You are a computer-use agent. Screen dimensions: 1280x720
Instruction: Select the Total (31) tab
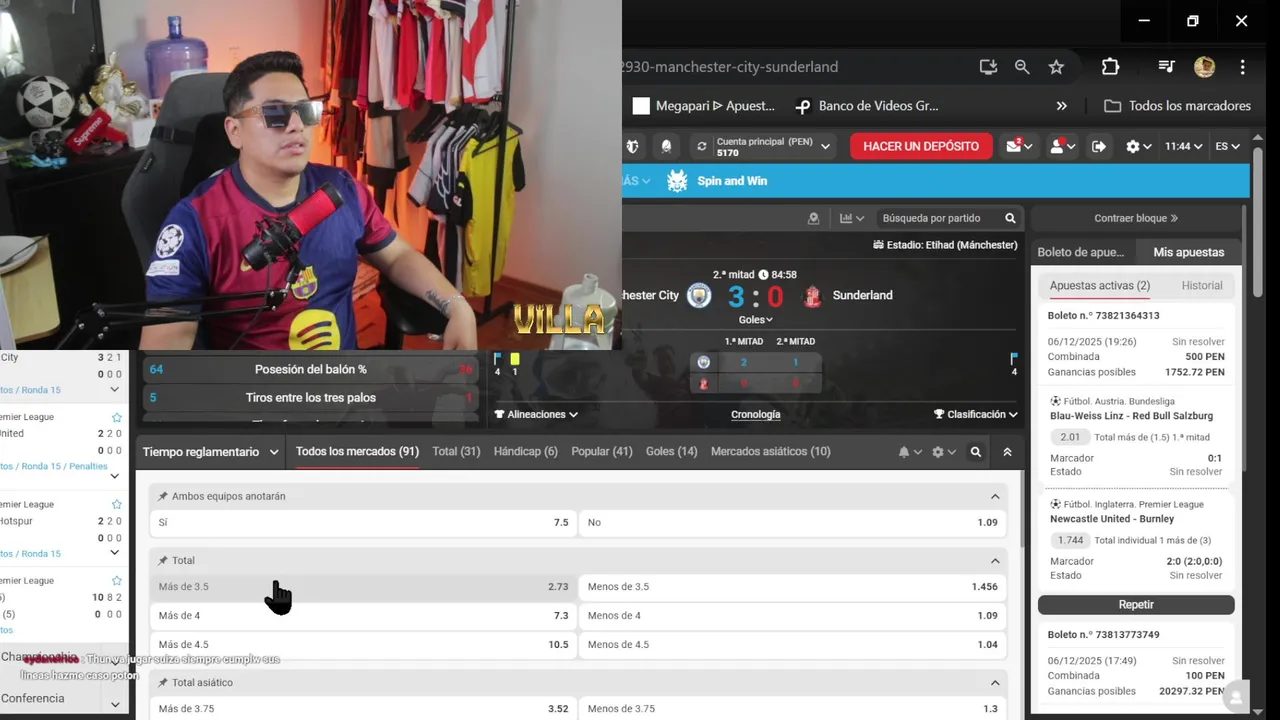[x=456, y=452]
